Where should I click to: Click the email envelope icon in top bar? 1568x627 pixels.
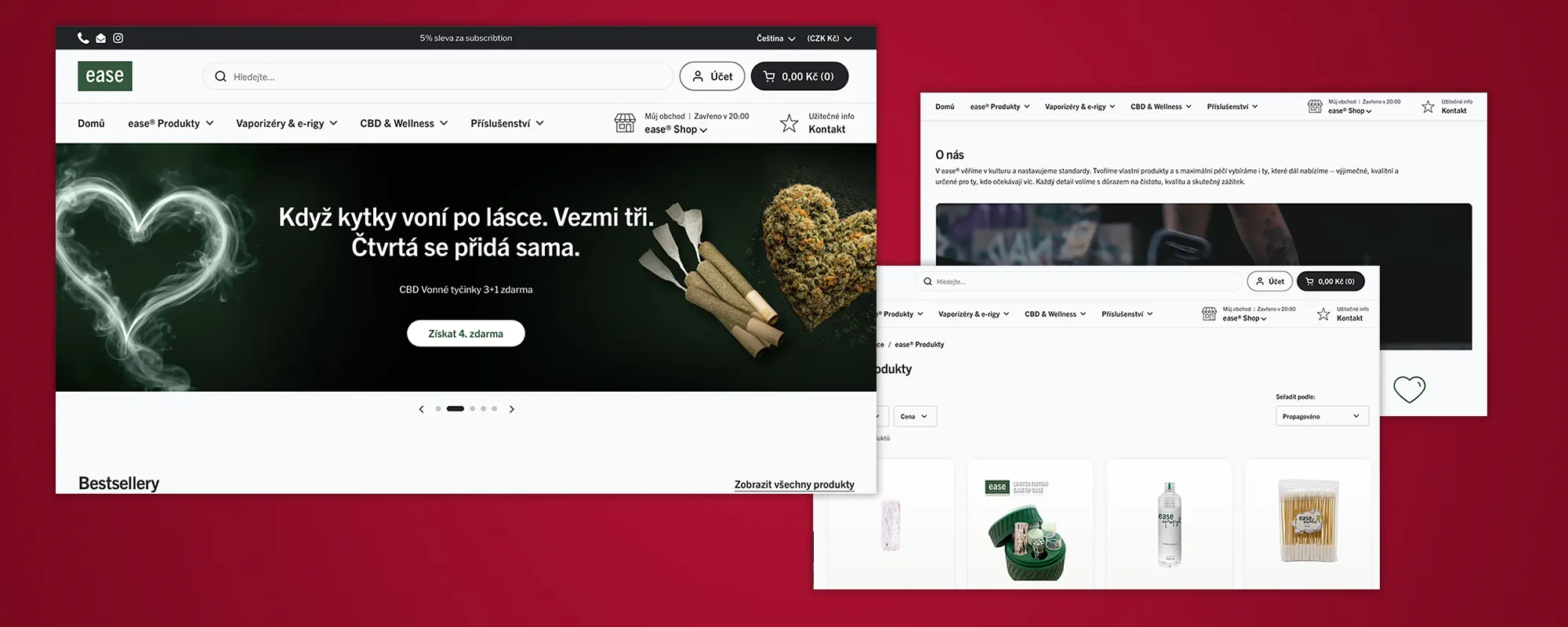click(x=100, y=38)
